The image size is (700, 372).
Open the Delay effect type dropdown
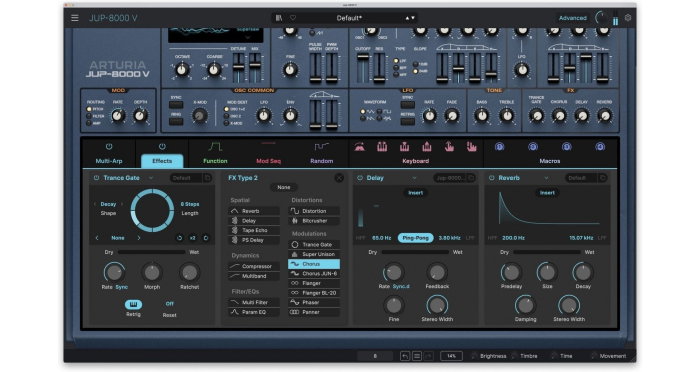click(414, 178)
